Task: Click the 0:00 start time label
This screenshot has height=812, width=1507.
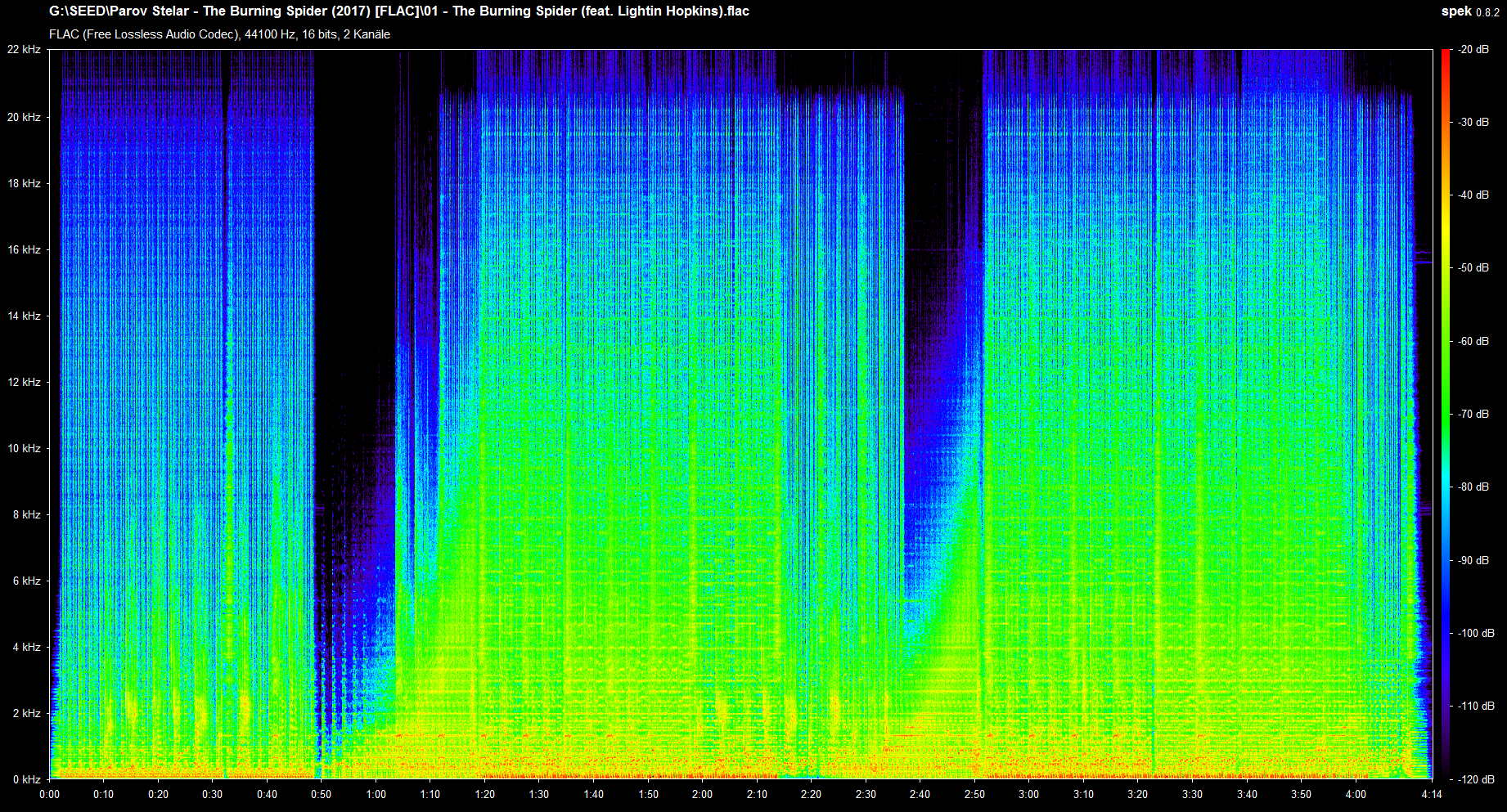Action: [x=49, y=794]
